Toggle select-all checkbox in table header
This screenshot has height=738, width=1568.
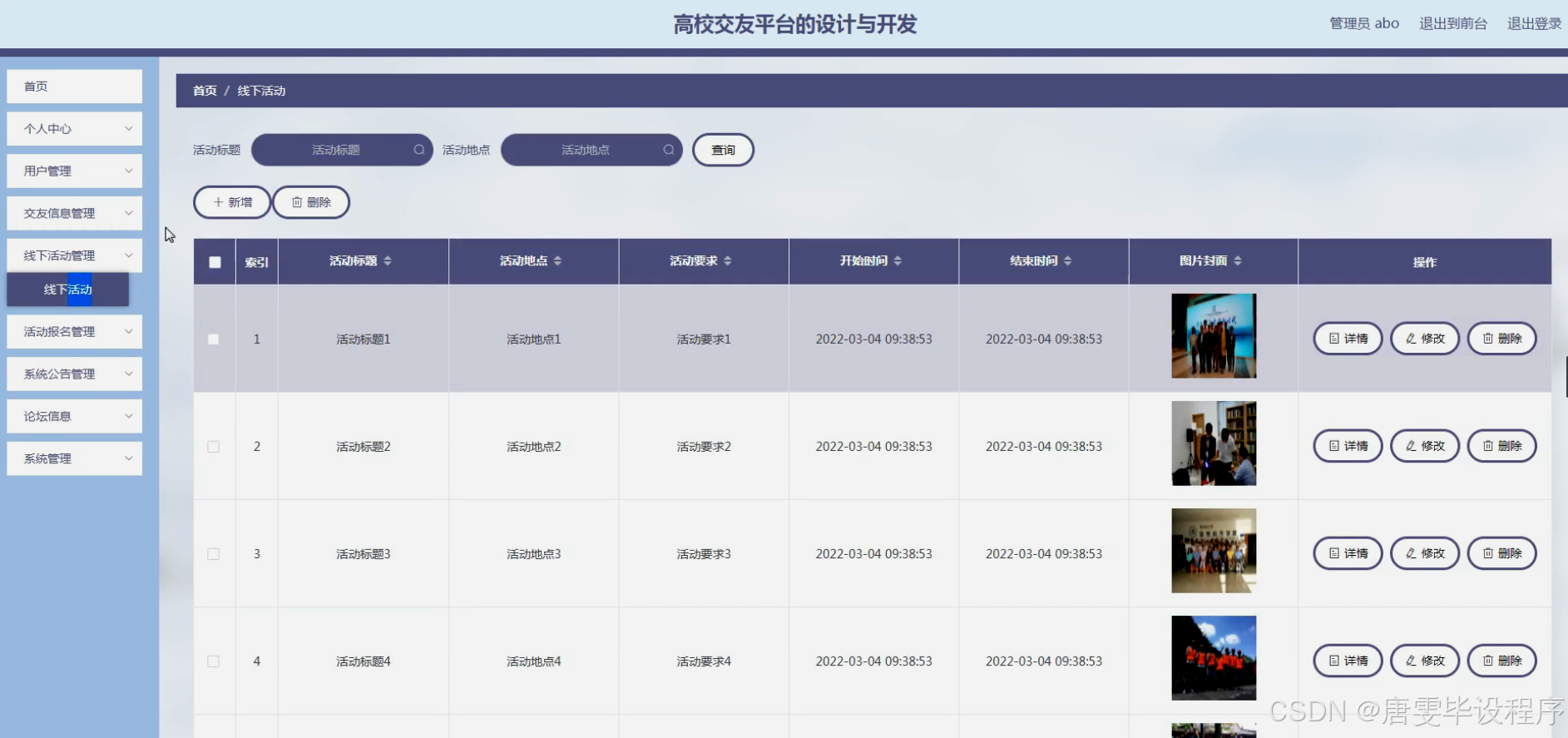(215, 262)
